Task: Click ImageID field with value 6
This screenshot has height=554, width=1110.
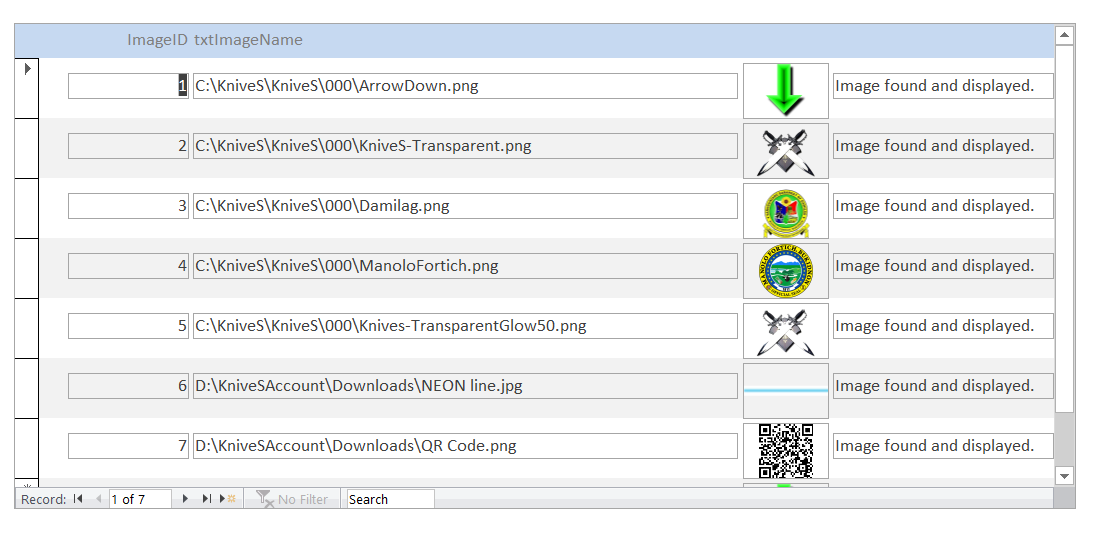Action: pyautogui.click(x=128, y=387)
